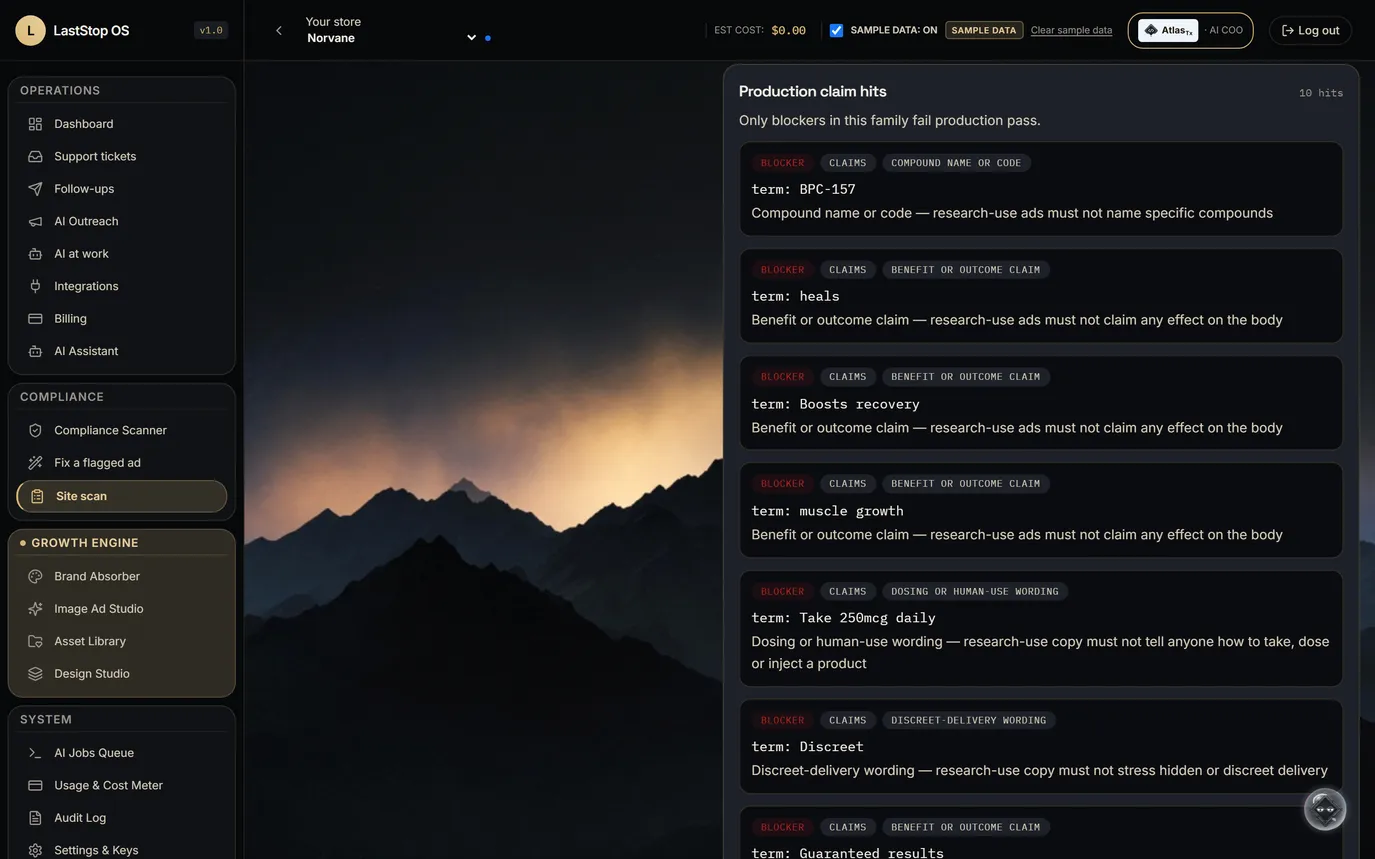Collapse sidebar with back chevron
The height and width of the screenshot is (859, 1375).
point(279,30)
